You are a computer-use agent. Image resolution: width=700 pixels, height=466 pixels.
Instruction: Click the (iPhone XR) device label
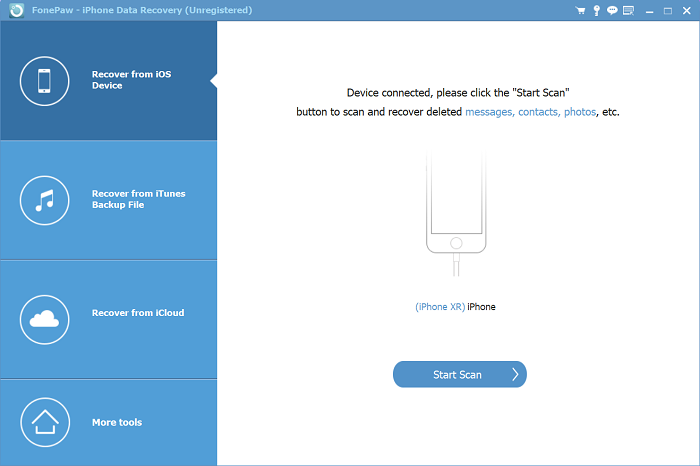[x=440, y=307]
